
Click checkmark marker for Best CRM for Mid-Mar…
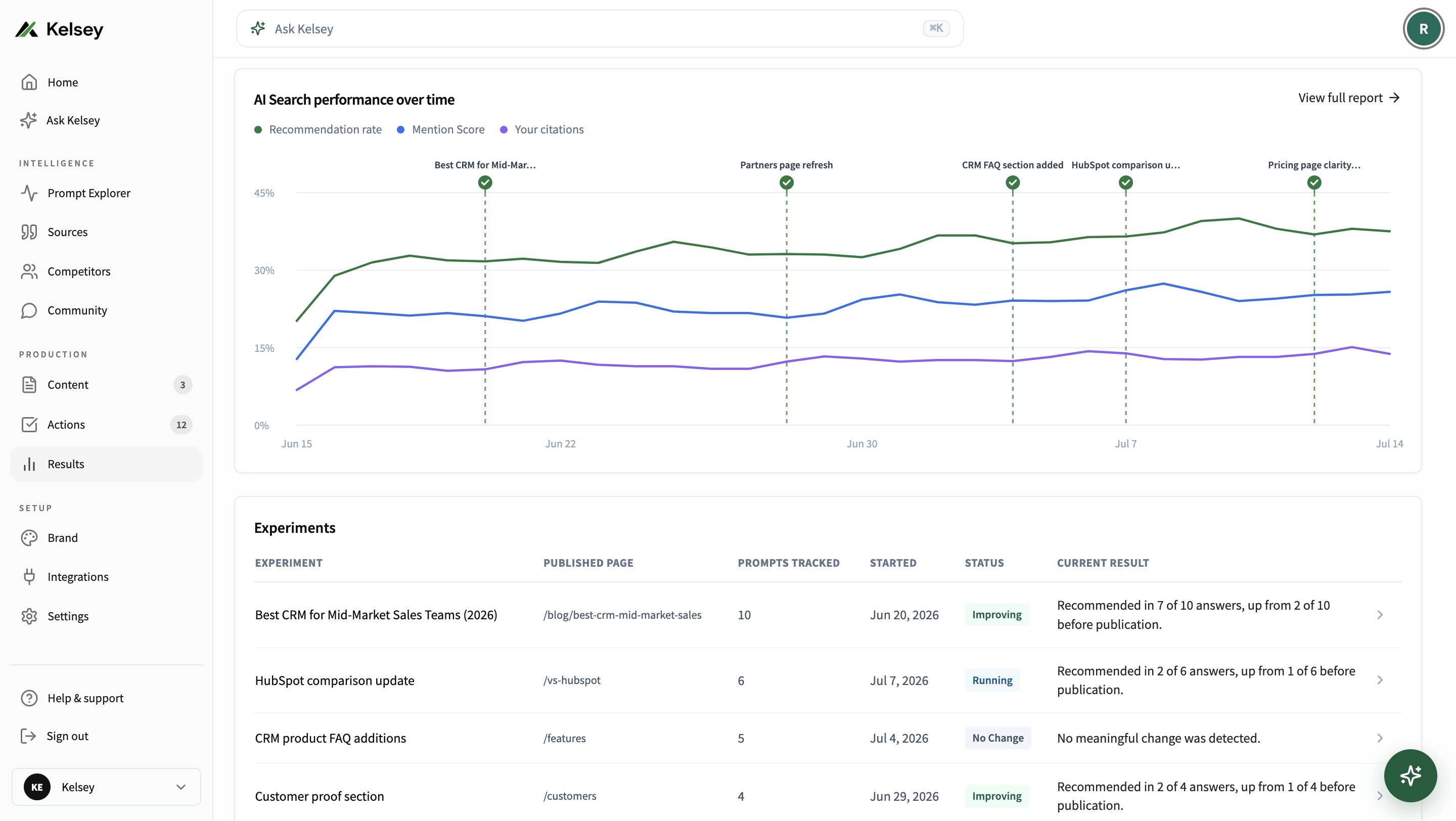tap(485, 183)
